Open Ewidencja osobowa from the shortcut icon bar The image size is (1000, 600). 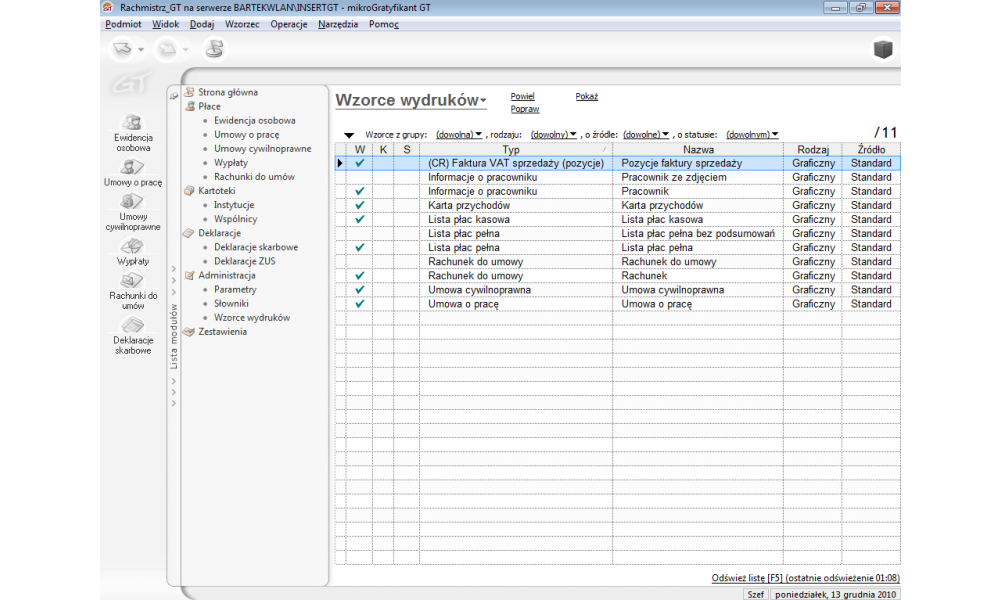(133, 133)
